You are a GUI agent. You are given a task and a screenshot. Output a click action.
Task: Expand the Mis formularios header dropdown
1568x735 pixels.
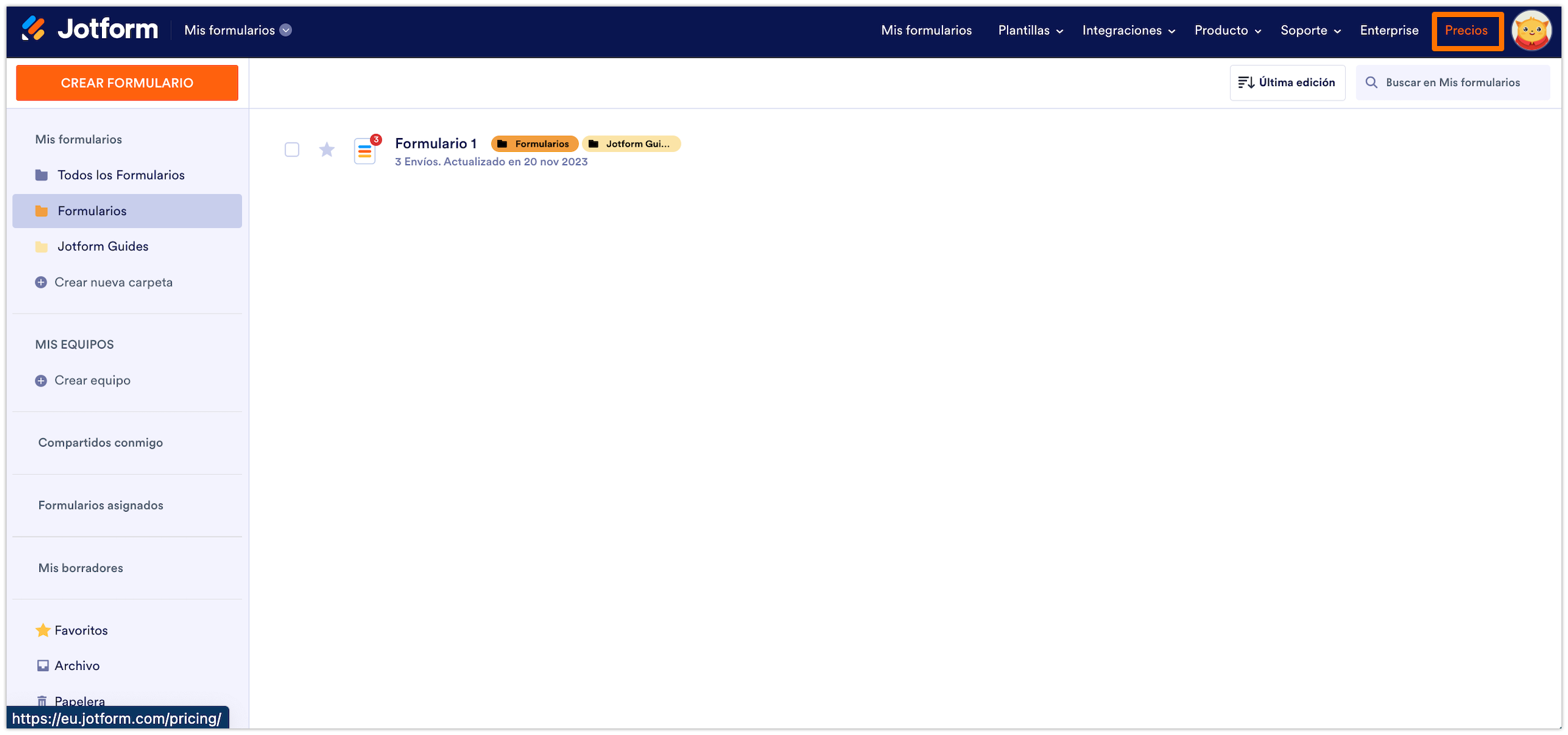pyautogui.click(x=285, y=30)
